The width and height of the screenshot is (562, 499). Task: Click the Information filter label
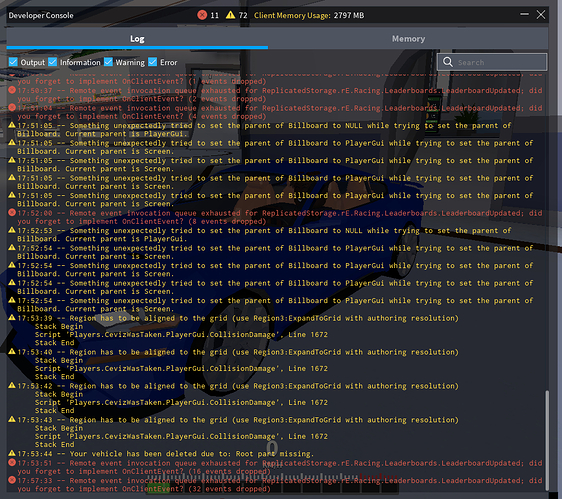coord(80,62)
